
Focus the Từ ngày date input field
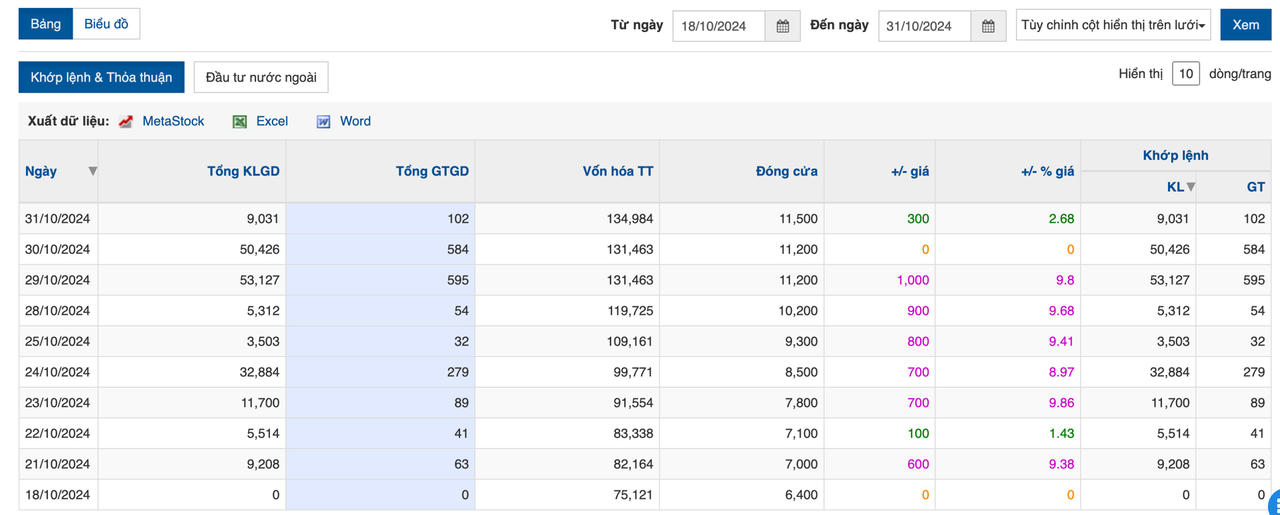(718, 26)
